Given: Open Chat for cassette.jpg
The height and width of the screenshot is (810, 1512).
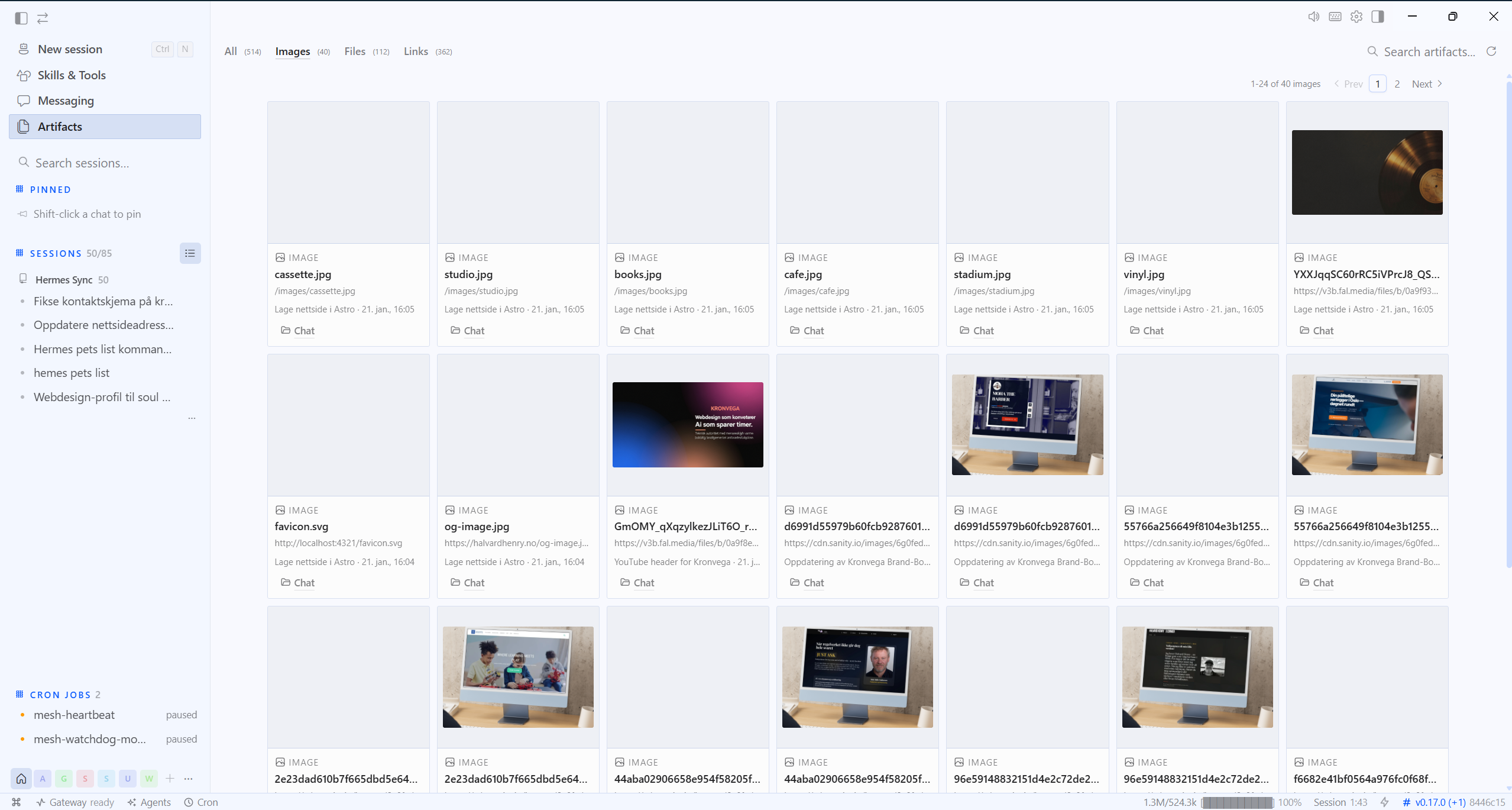Looking at the screenshot, I should 297,331.
